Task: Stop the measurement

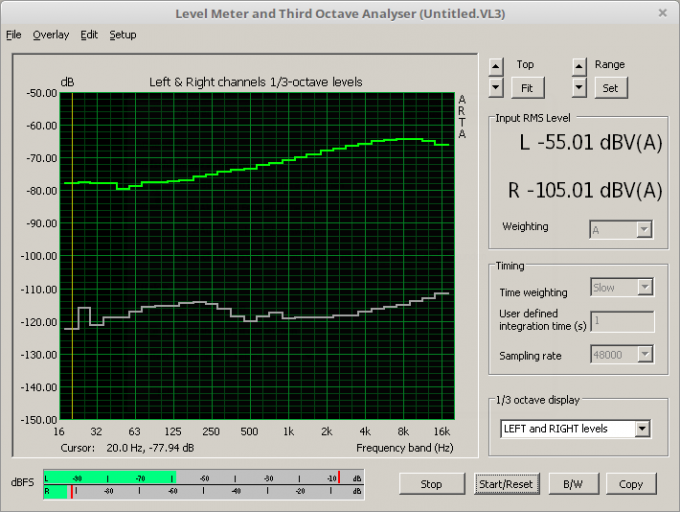Action: tap(432, 484)
